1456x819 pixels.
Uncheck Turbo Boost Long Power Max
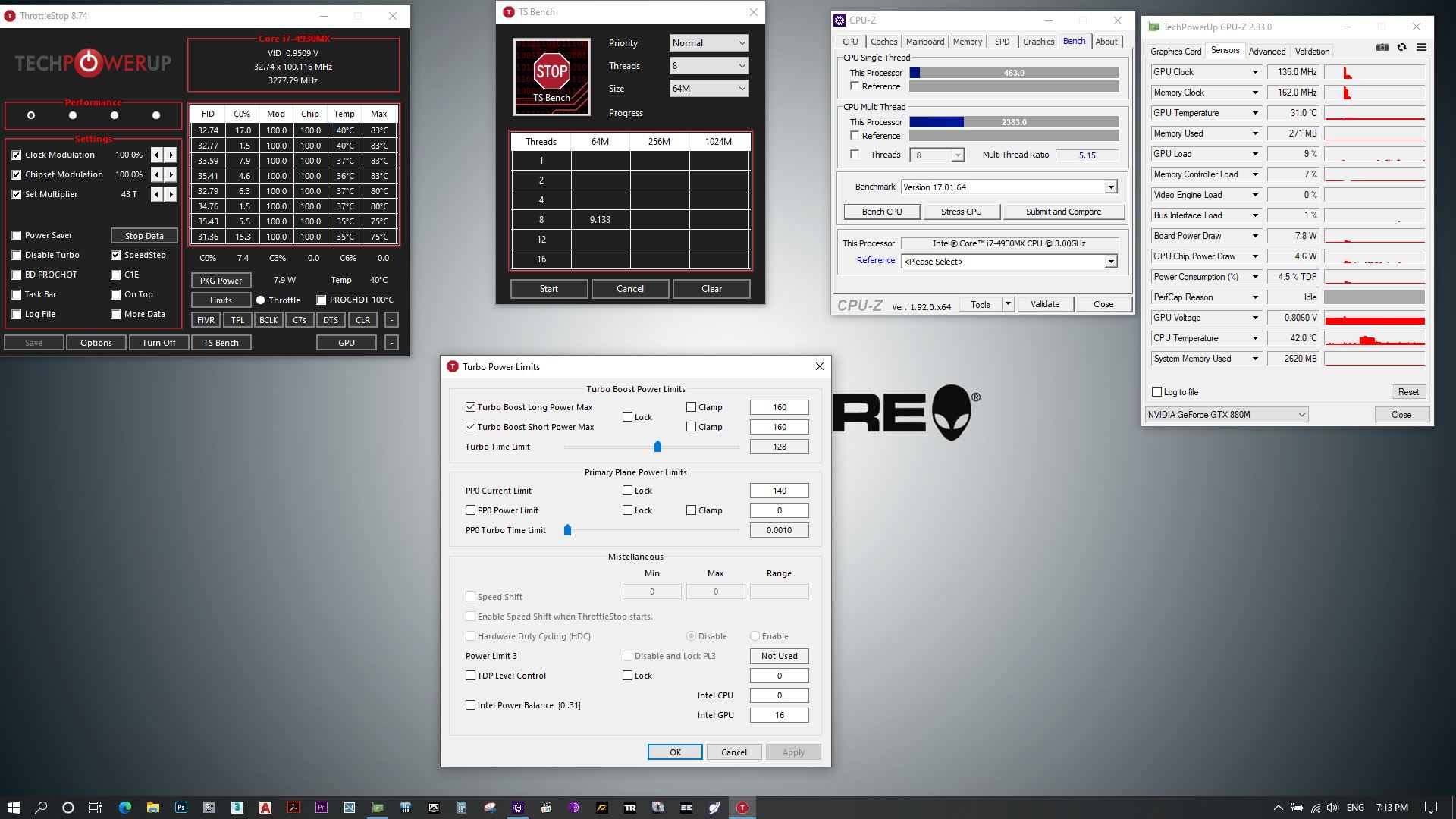[x=470, y=407]
